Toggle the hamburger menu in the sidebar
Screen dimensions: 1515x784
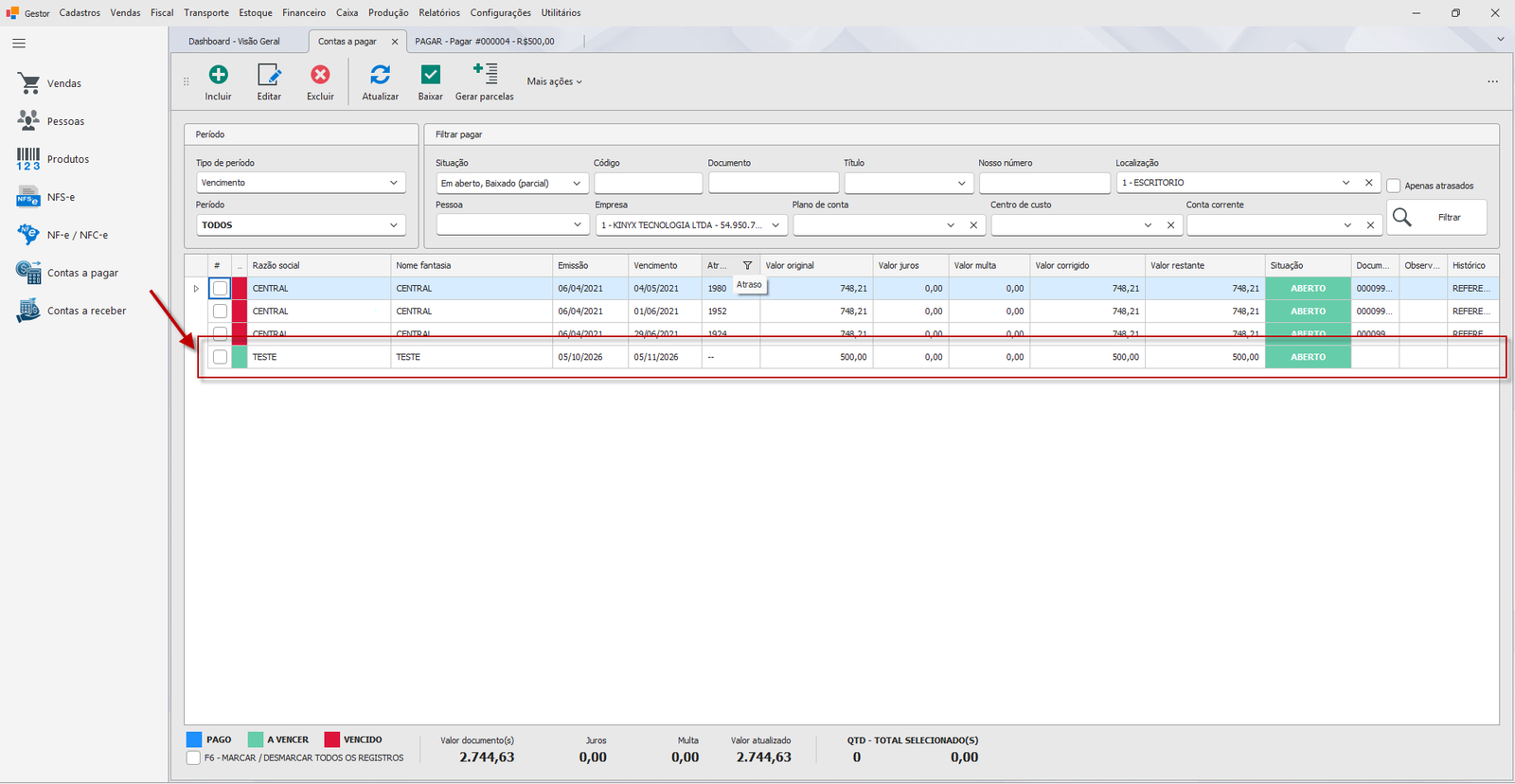pos(19,44)
